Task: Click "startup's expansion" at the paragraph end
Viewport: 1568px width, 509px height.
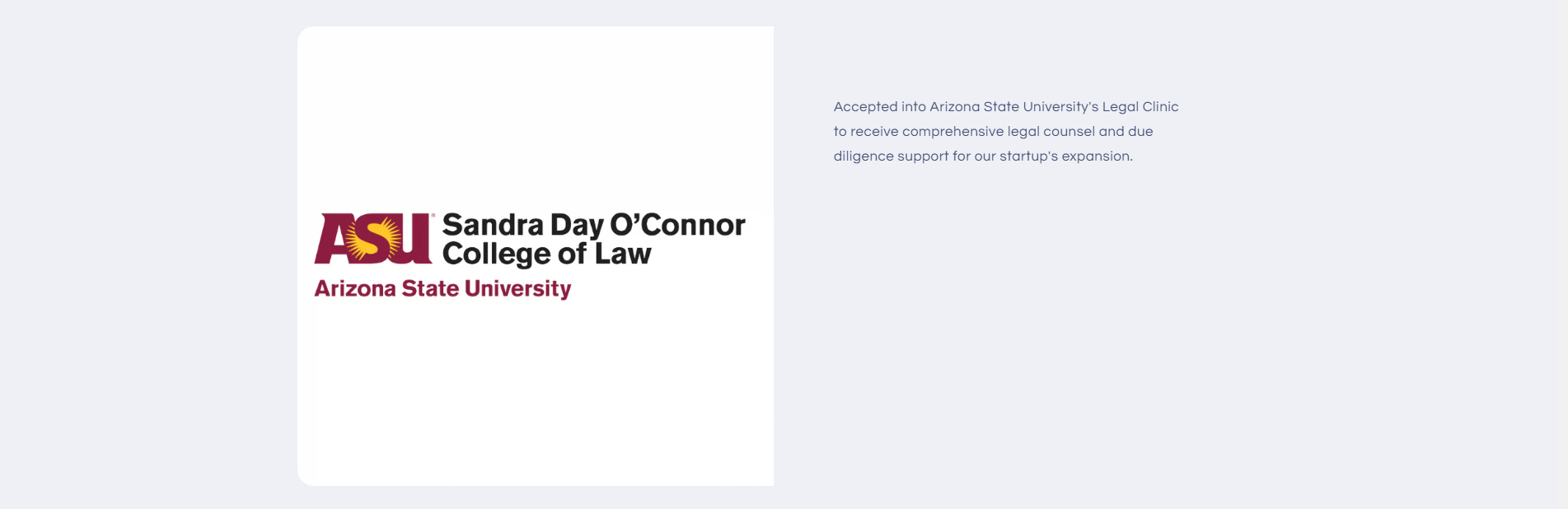Action: click(1065, 156)
